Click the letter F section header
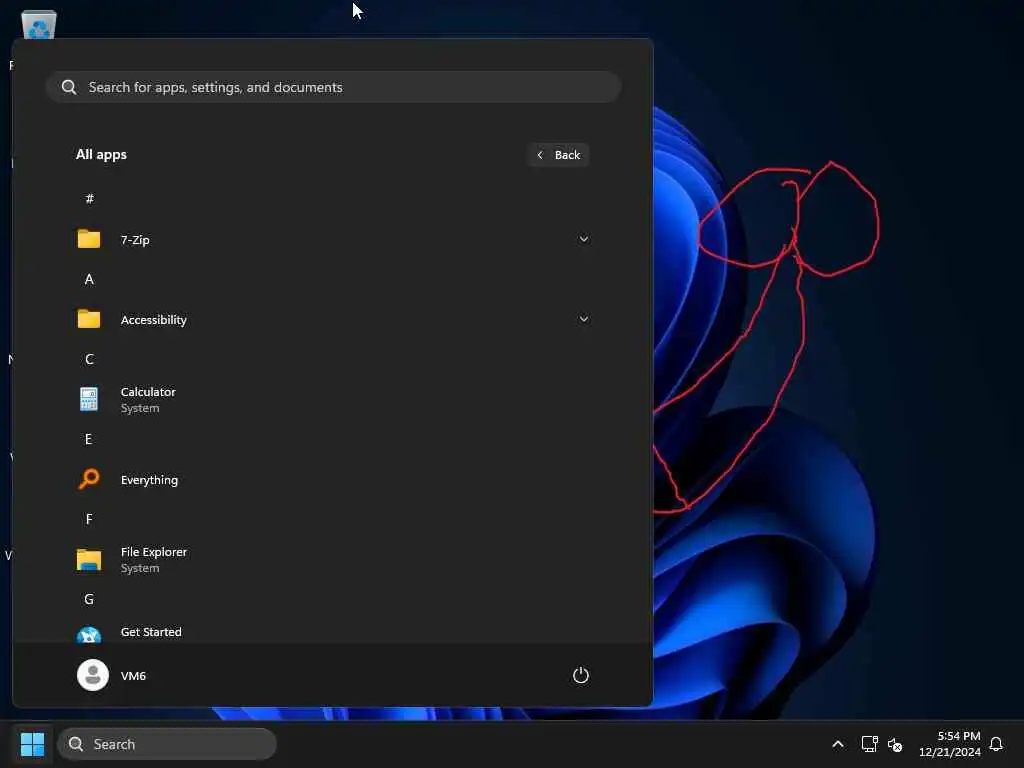This screenshot has width=1024, height=768. (89, 519)
